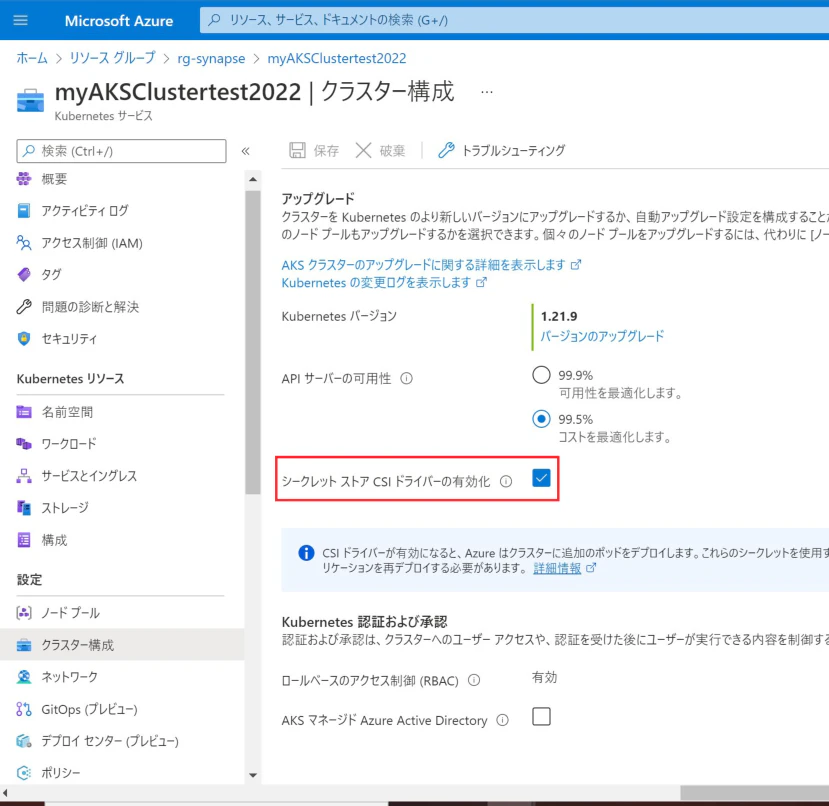Viewport: 829px width, 806px height.
Task: Click the 問題の診断と解決 wrench icon
Action: (x=24, y=307)
